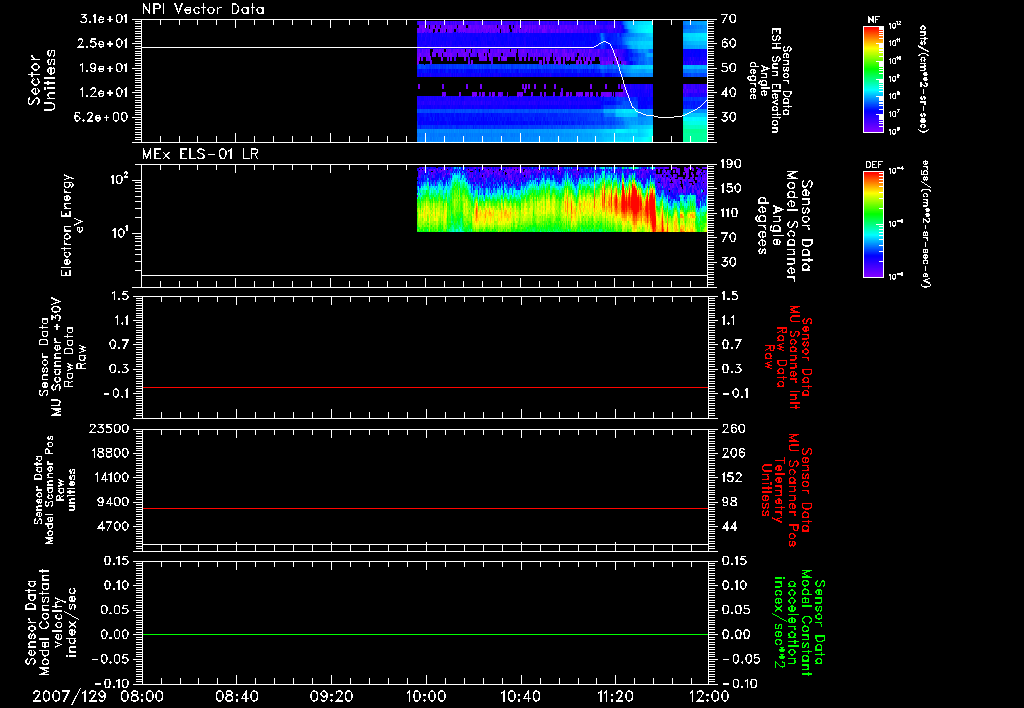1024x708 pixels.
Task: Click the "9400" scanner position tick value
Action: pyautogui.click(x=112, y=502)
